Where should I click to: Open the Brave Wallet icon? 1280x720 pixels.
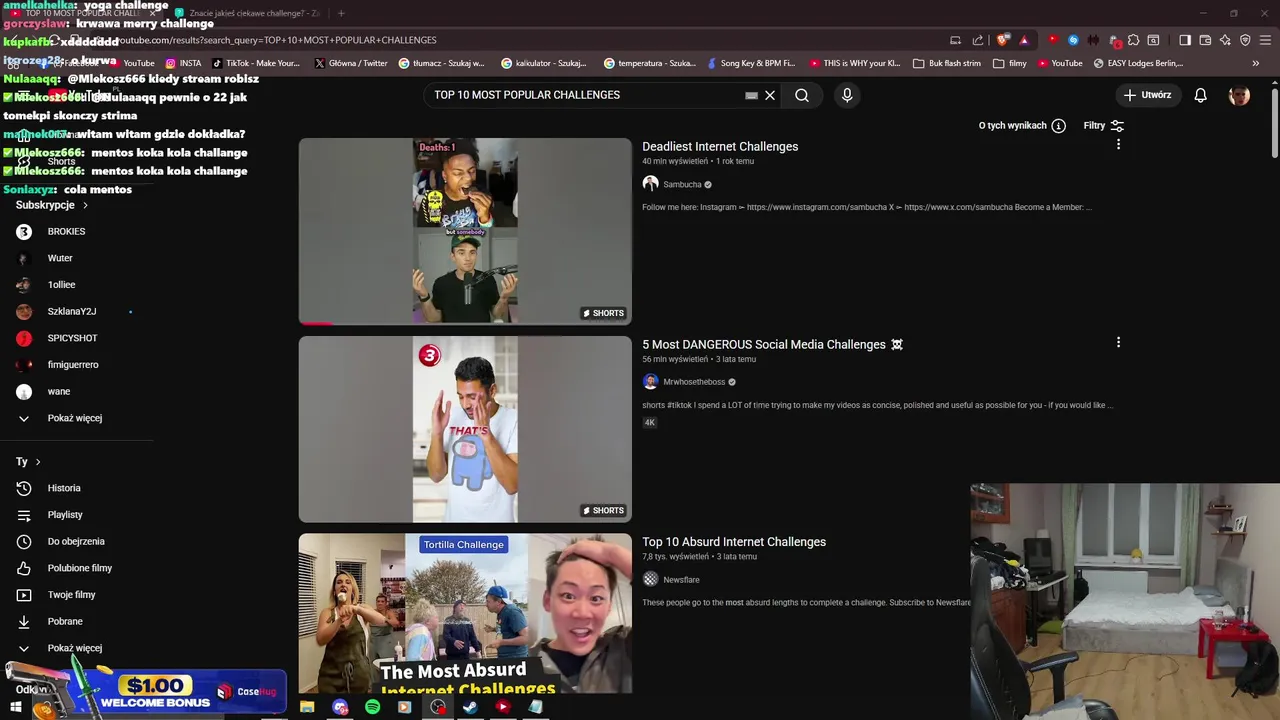[1205, 40]
